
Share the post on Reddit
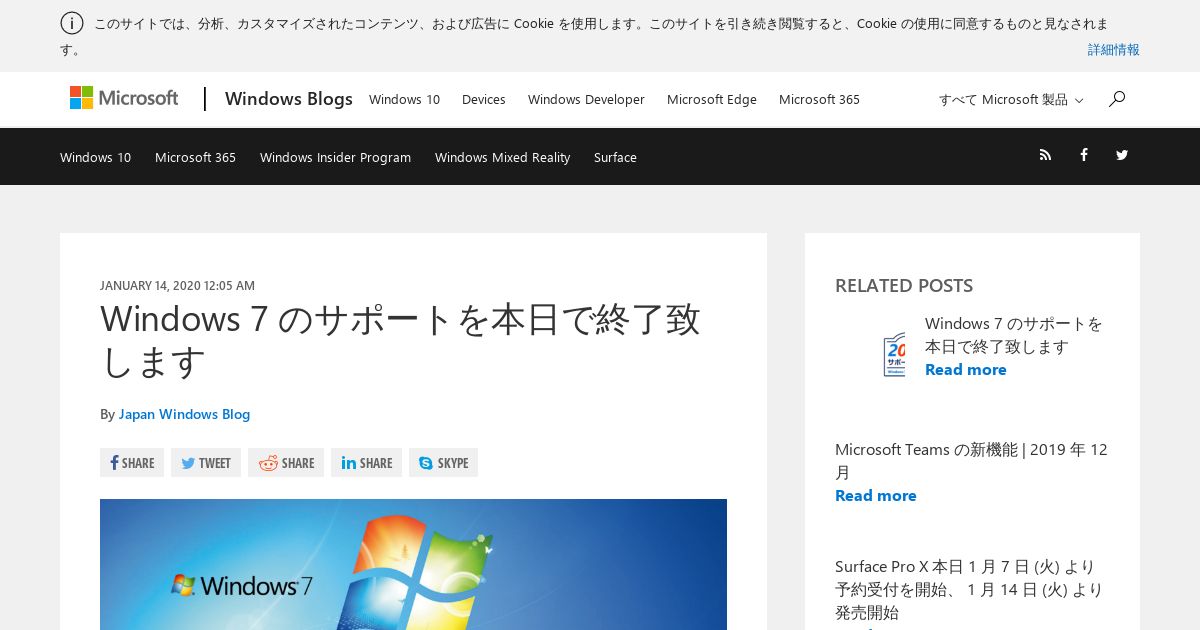[x=286, y=462]
